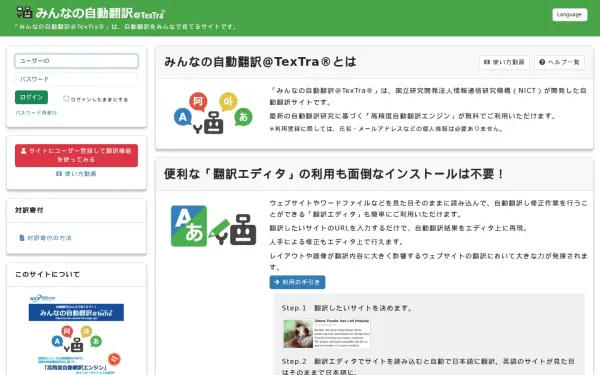Click the question mark icon on ヘルプ一覧
The width and height of the screenshot is (600, 375).
542,62
